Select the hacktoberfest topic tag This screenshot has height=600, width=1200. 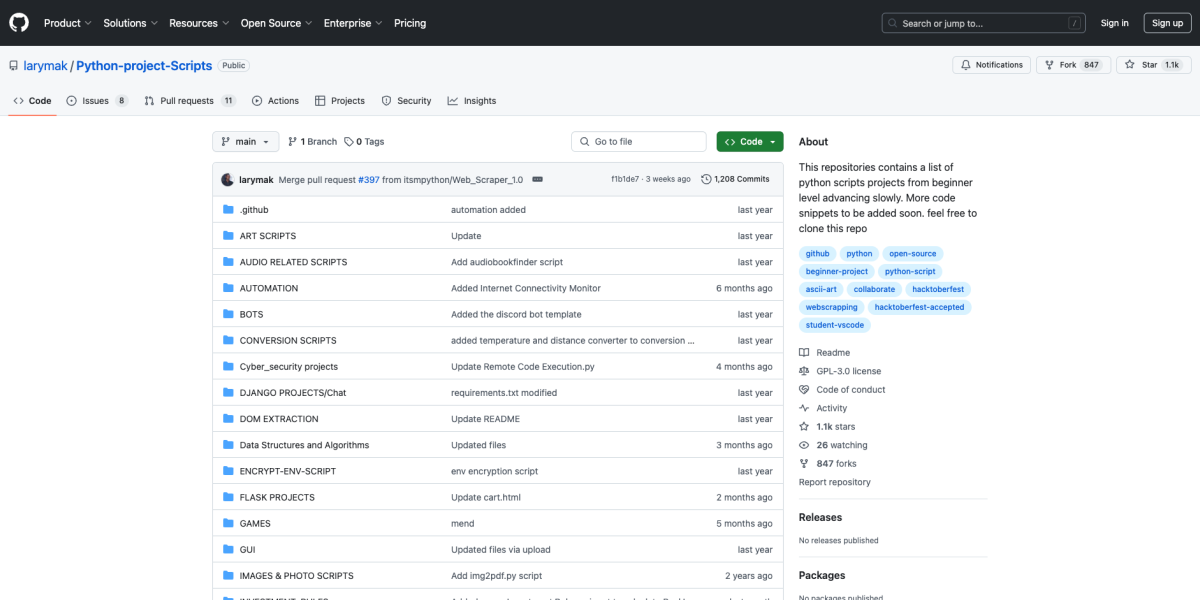point(937,289)
